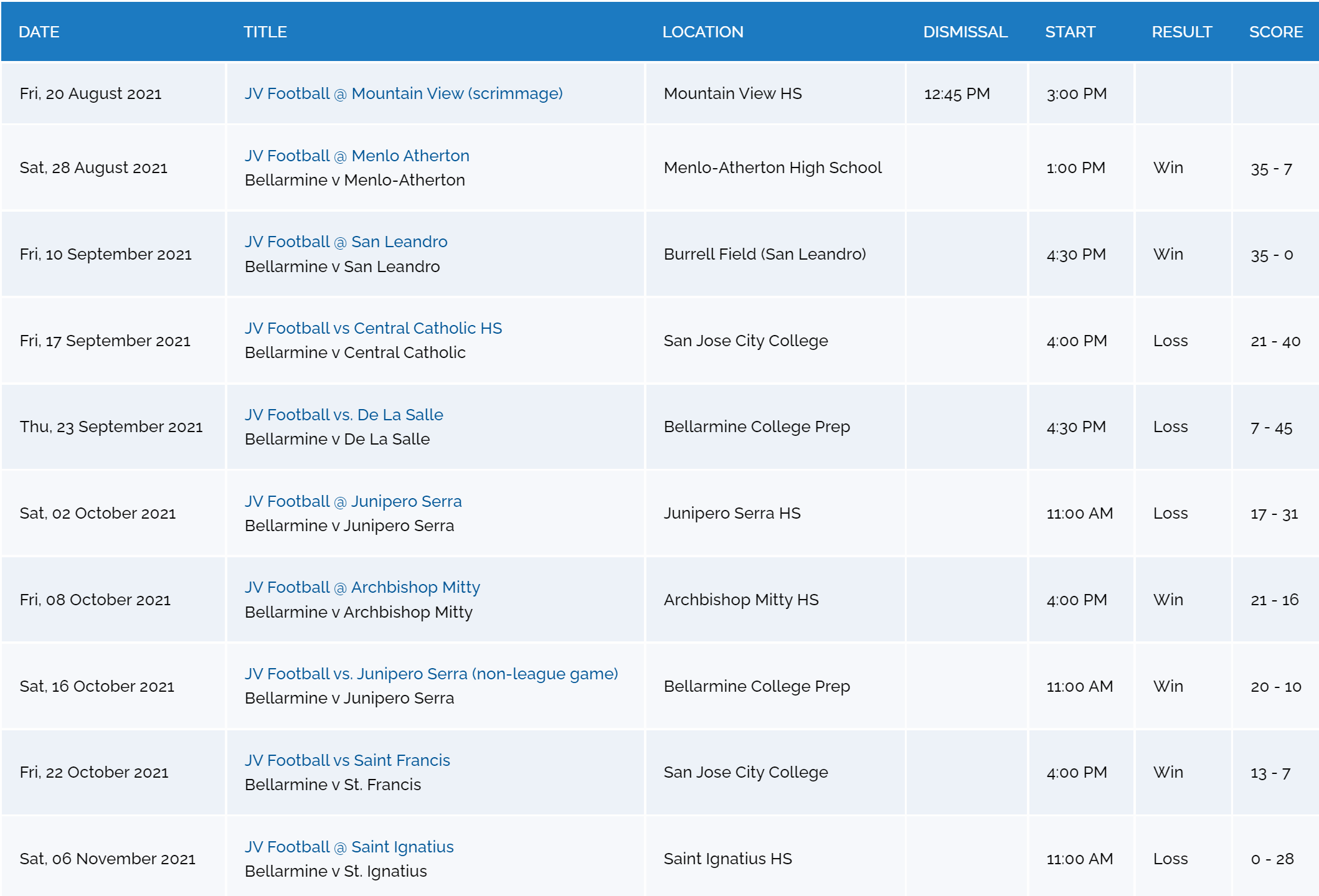This screenshot has height=896, width=1319.
Task: Click location Junipero Serra HS
Action: point(732,513)
